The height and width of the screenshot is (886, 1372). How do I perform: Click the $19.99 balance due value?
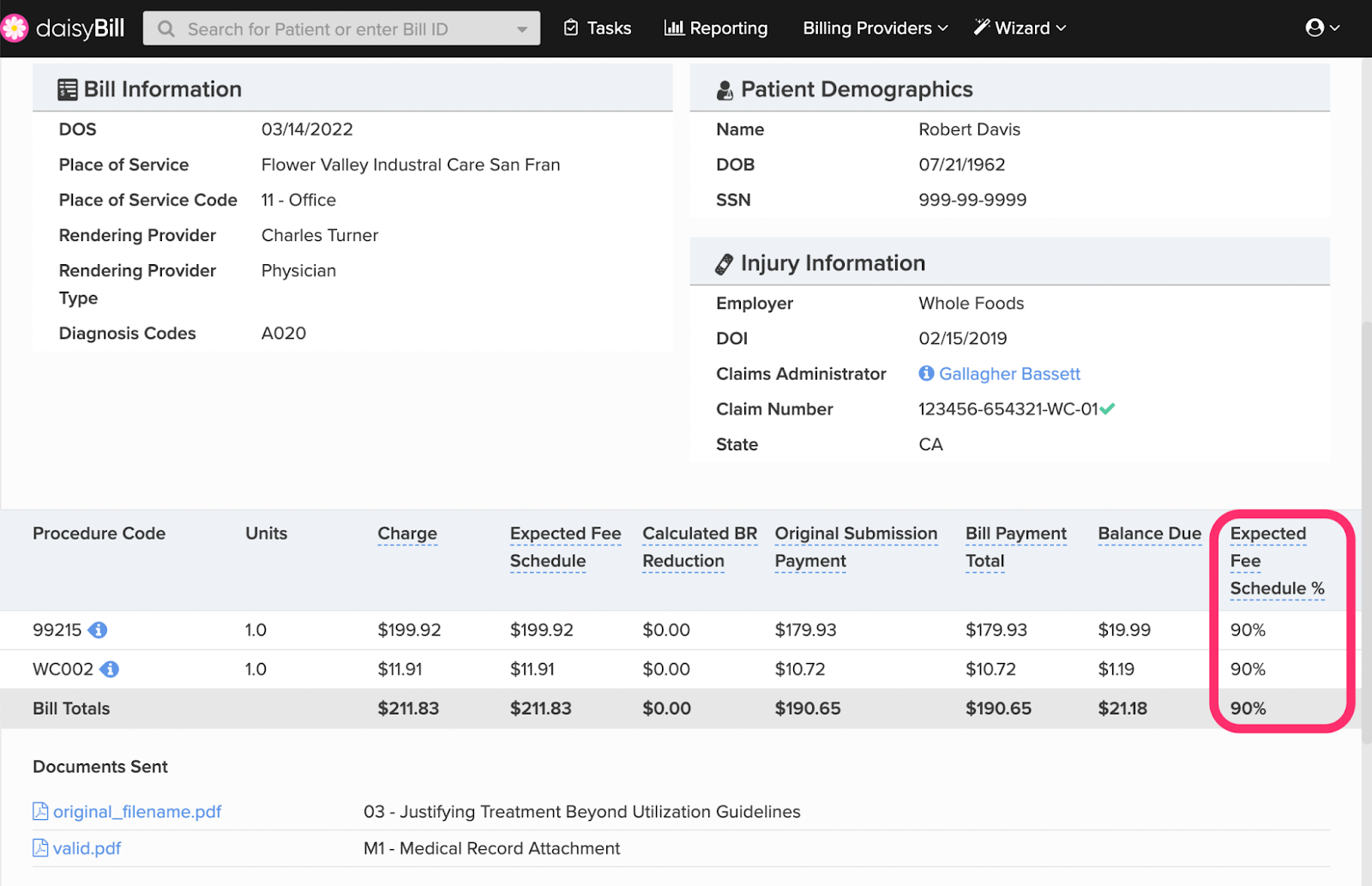[x=1124, y=630]
